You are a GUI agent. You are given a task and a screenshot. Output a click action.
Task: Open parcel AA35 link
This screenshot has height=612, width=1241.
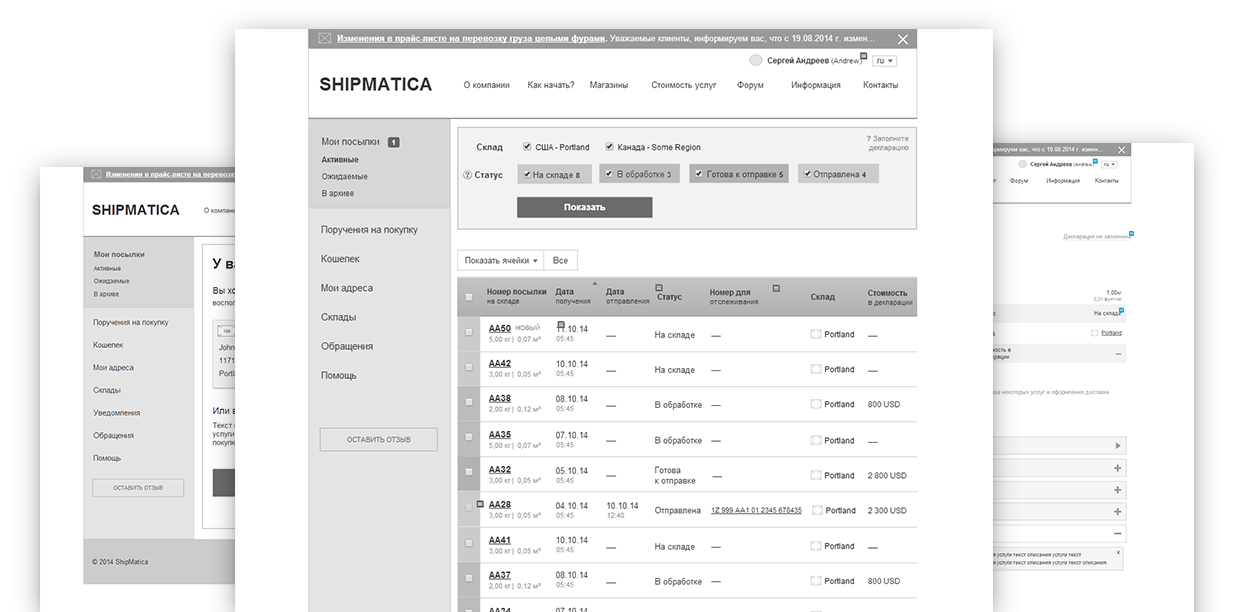tap(500, 435)
